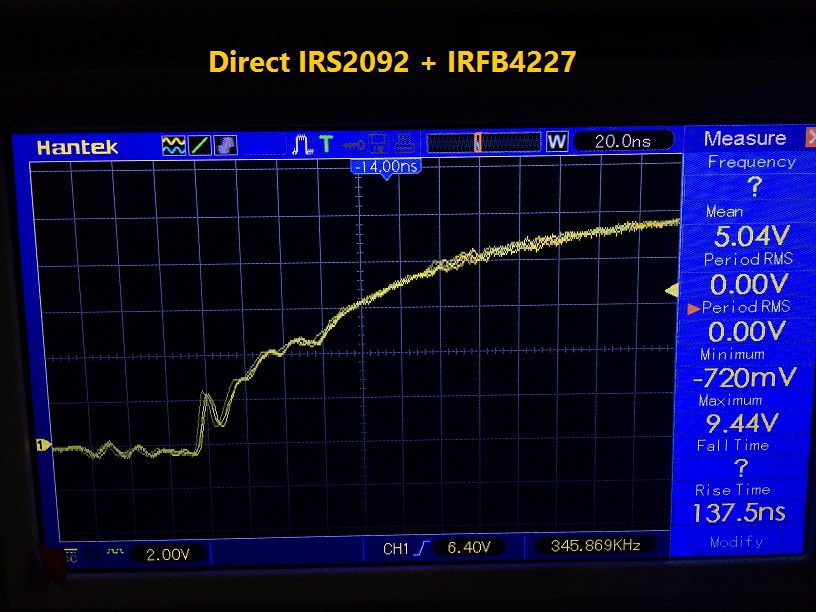The width and height of the screenshot is (816, 612).
Task: Tap the rising-edge trigger slope icon
Action: point(422,547)
